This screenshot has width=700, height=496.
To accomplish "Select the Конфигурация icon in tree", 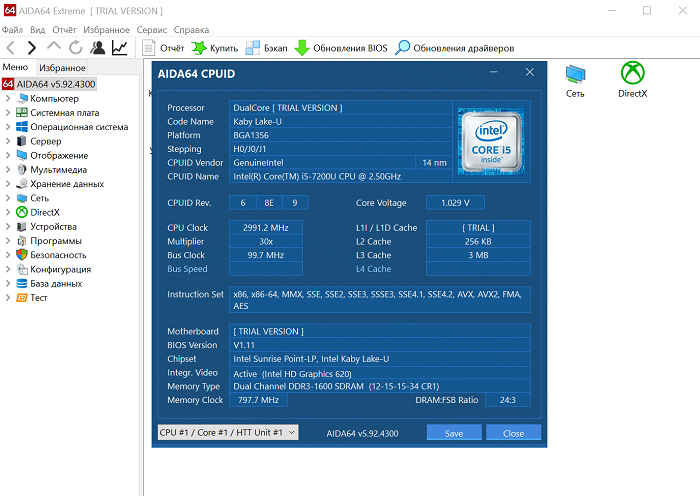I will [x=22, y=269].
